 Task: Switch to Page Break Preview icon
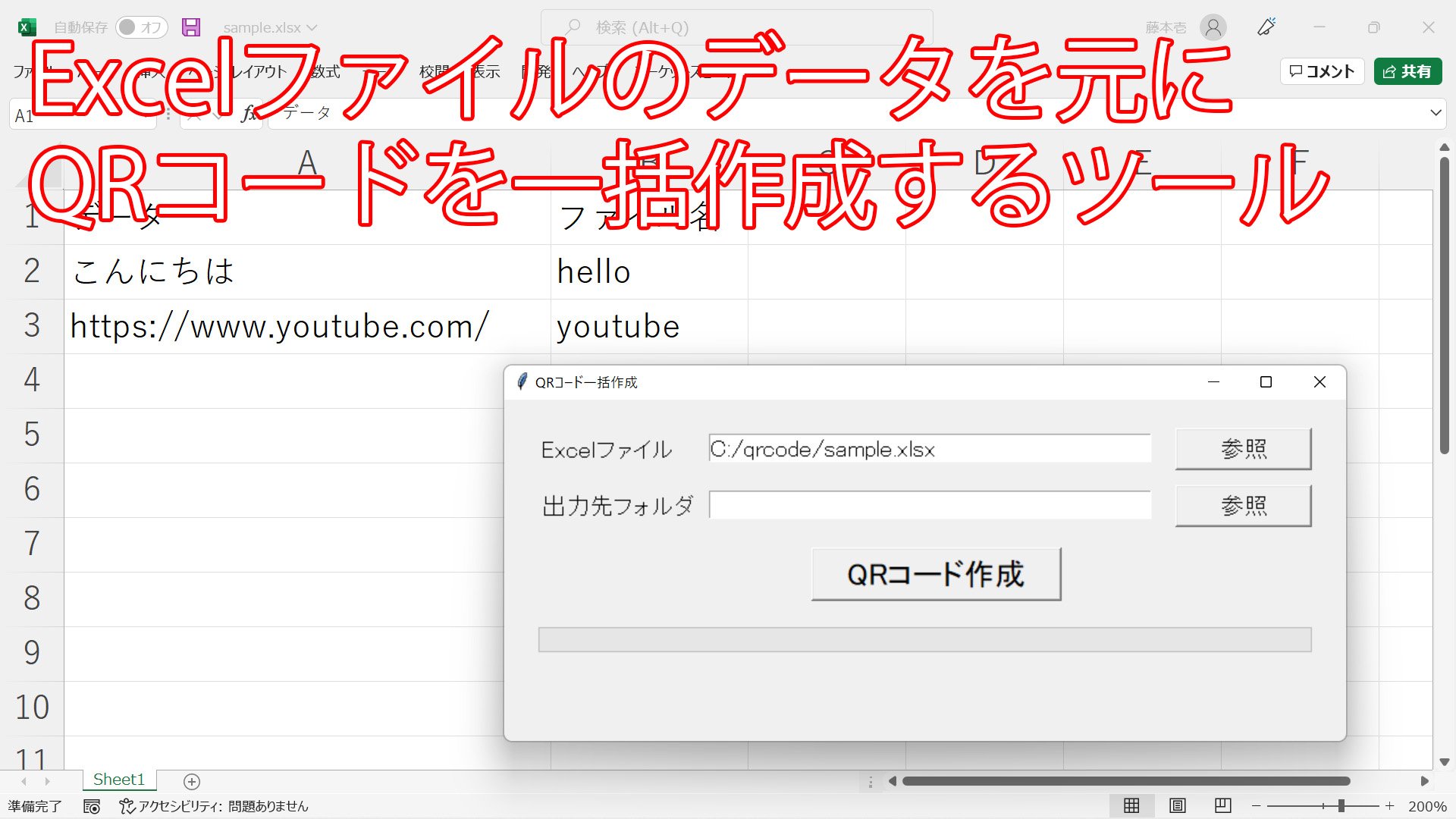[x=1223, y=806]
